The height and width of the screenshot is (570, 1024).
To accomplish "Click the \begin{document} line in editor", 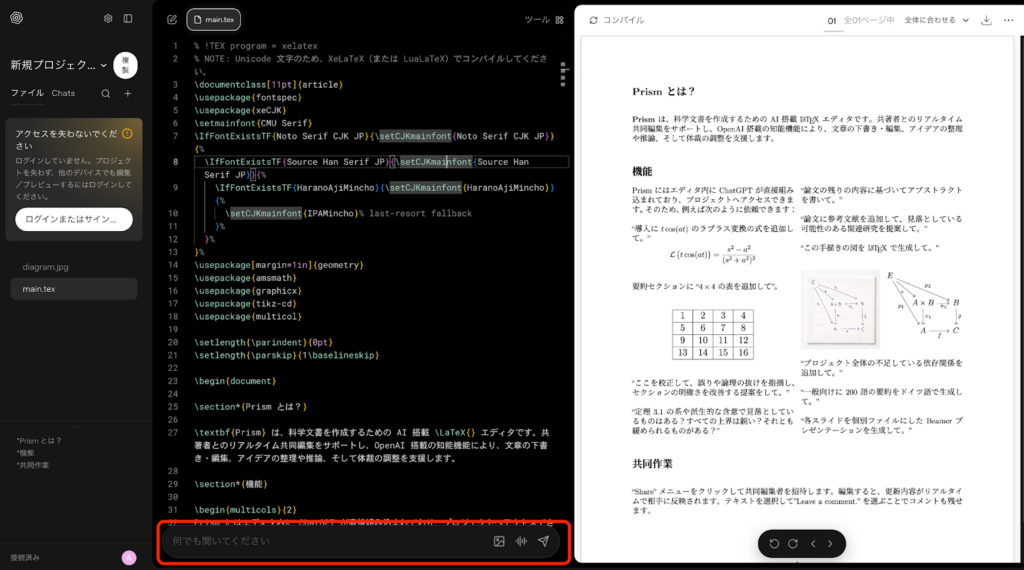I will pyautogui.click(x=235, y=381).
